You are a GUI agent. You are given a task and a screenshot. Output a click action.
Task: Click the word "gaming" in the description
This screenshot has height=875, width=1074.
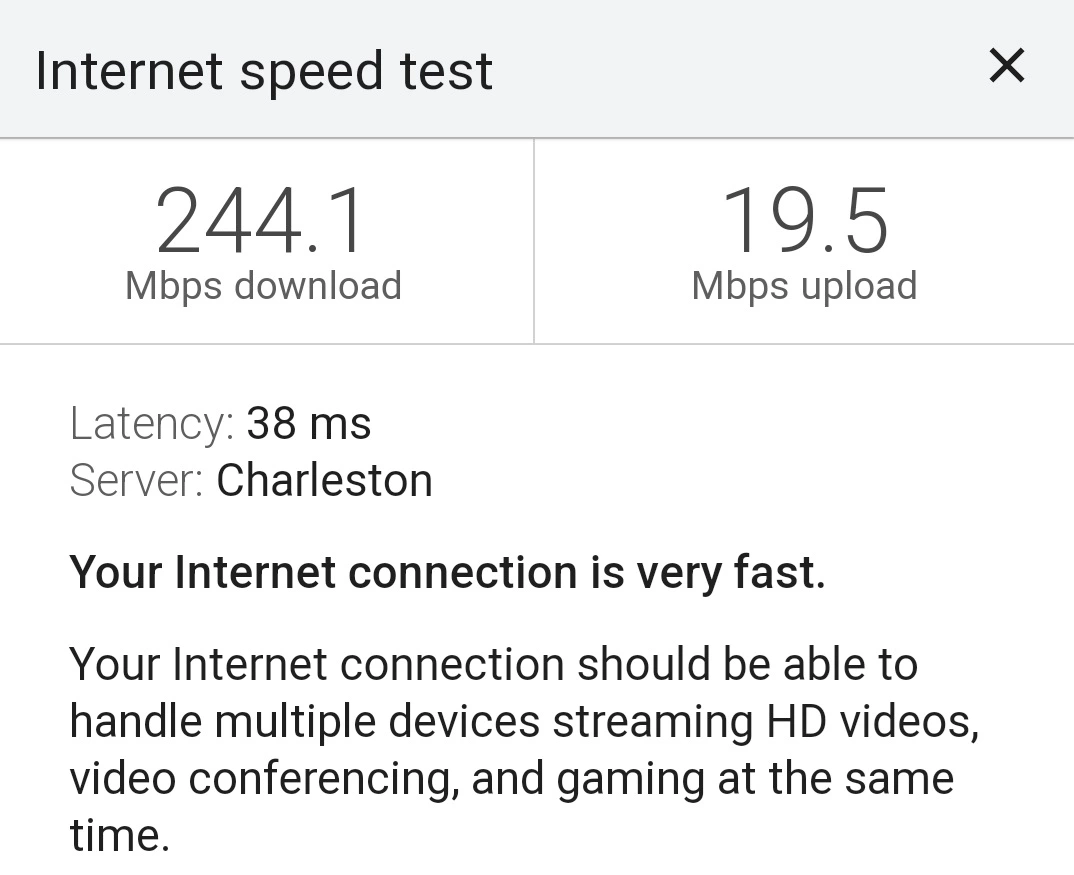pyautogui.click(x=630, y=780)
